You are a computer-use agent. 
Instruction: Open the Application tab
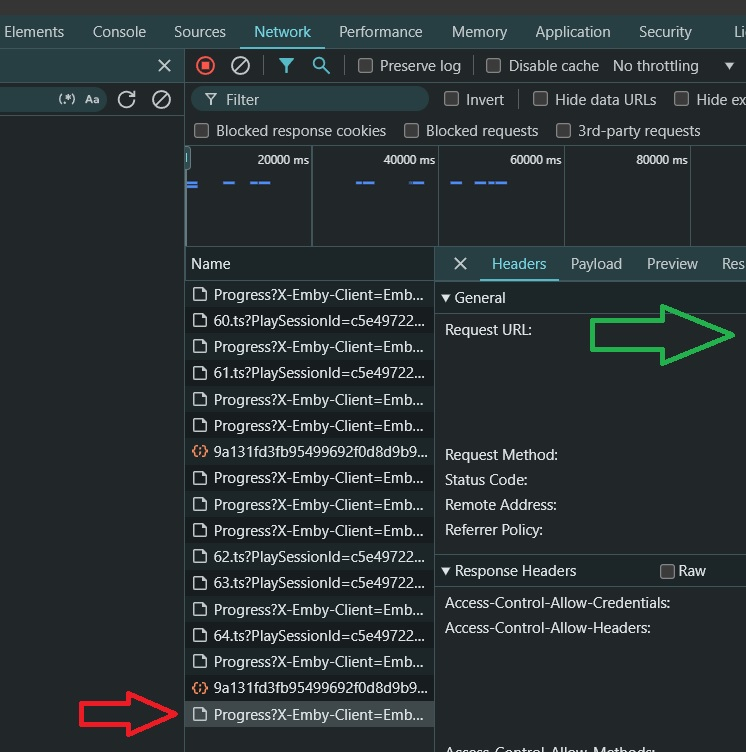pos(573,32)
